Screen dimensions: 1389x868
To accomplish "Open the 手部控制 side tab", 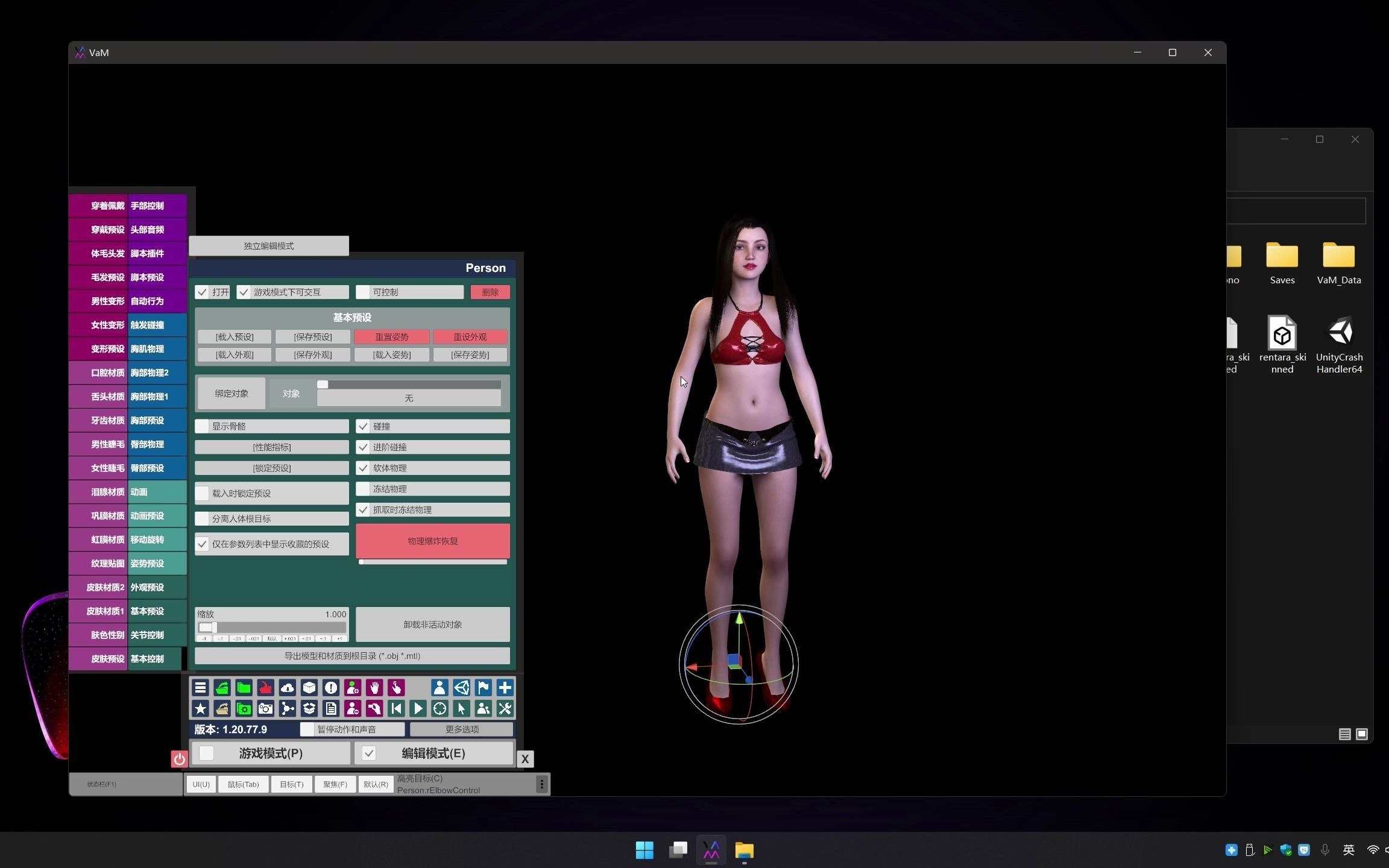I will pyautogui.click(x=157, y=206).
